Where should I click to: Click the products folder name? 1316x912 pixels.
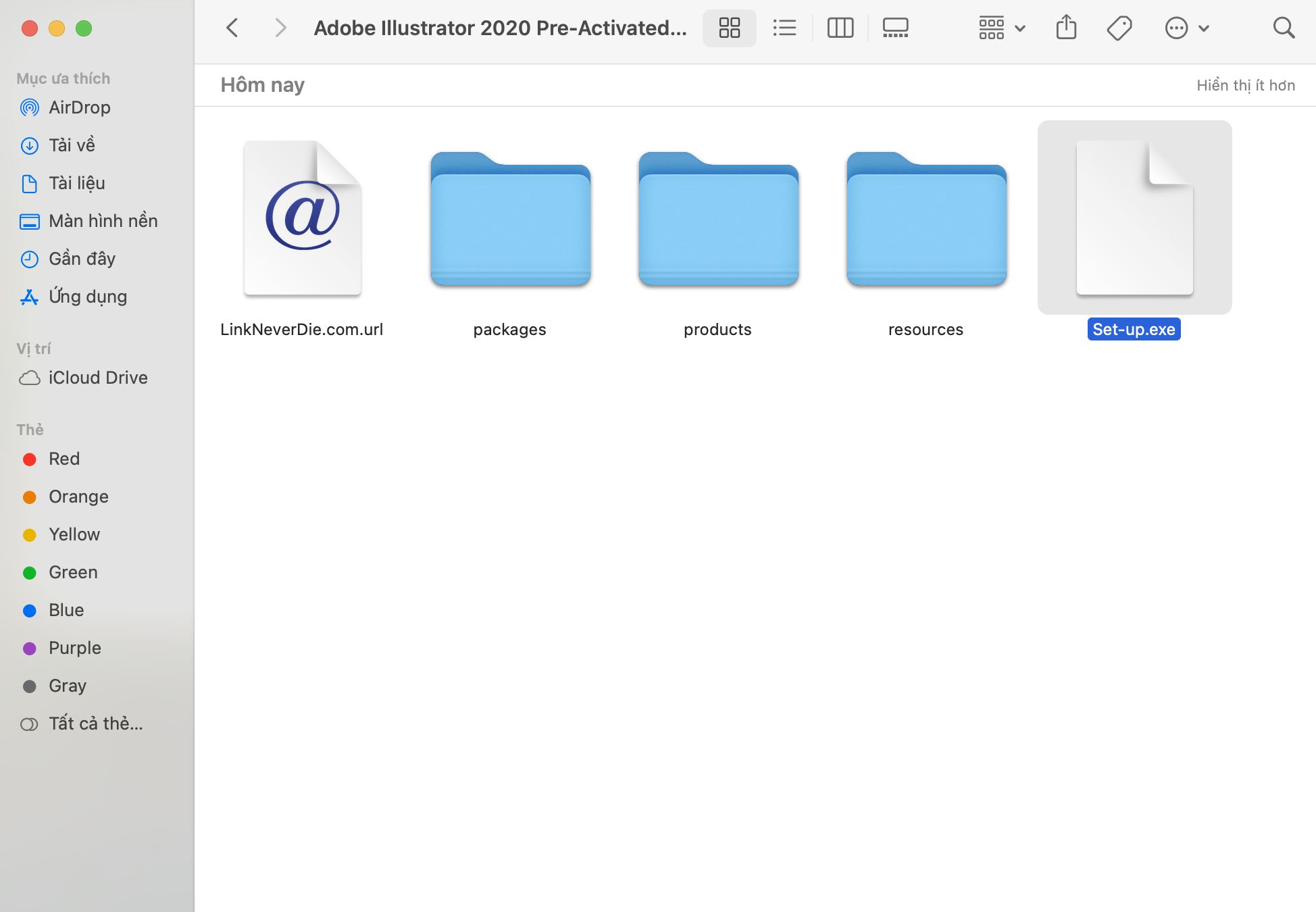coord(717,329)
